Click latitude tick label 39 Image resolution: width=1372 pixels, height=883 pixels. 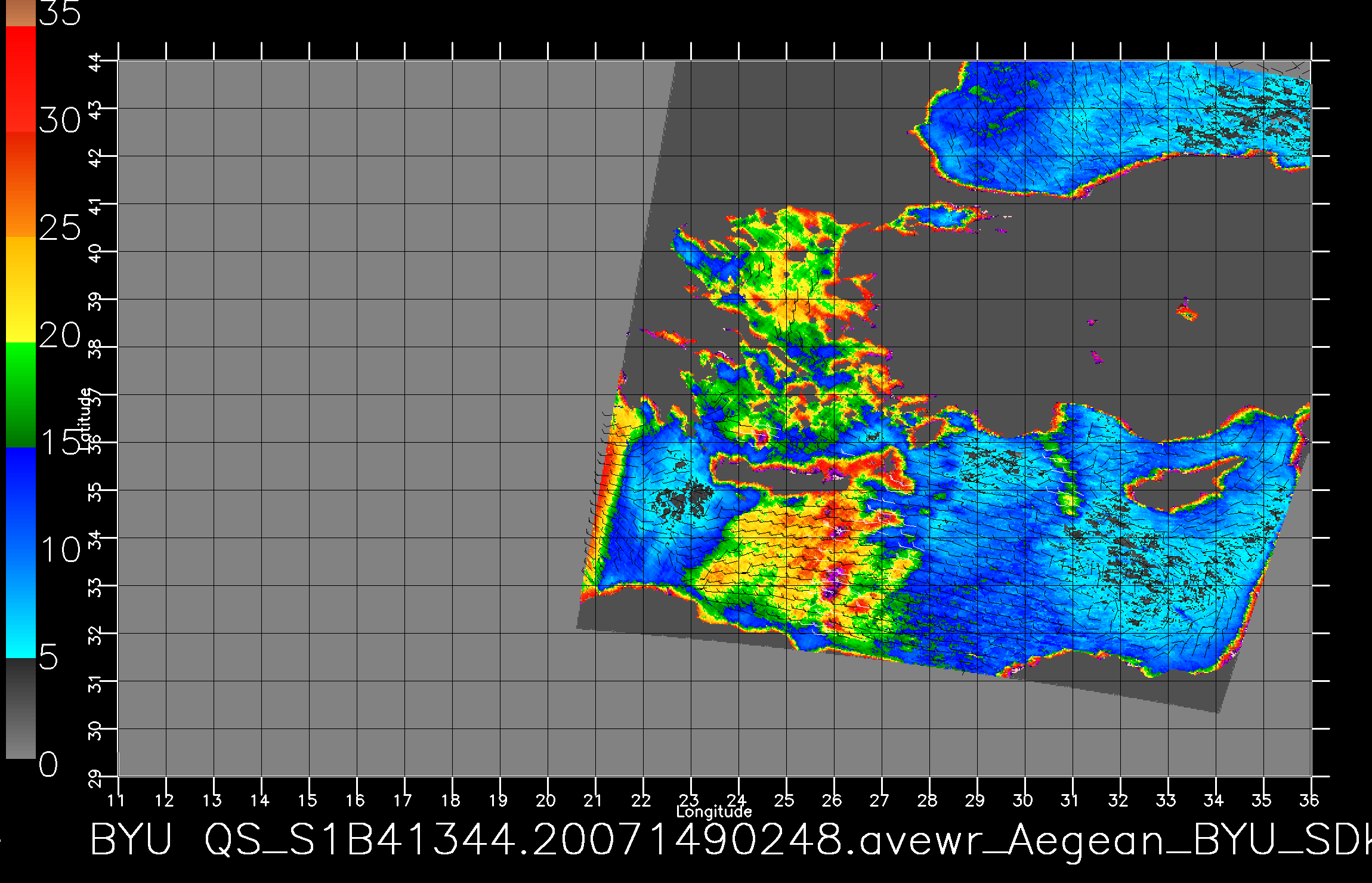point(95,302)
